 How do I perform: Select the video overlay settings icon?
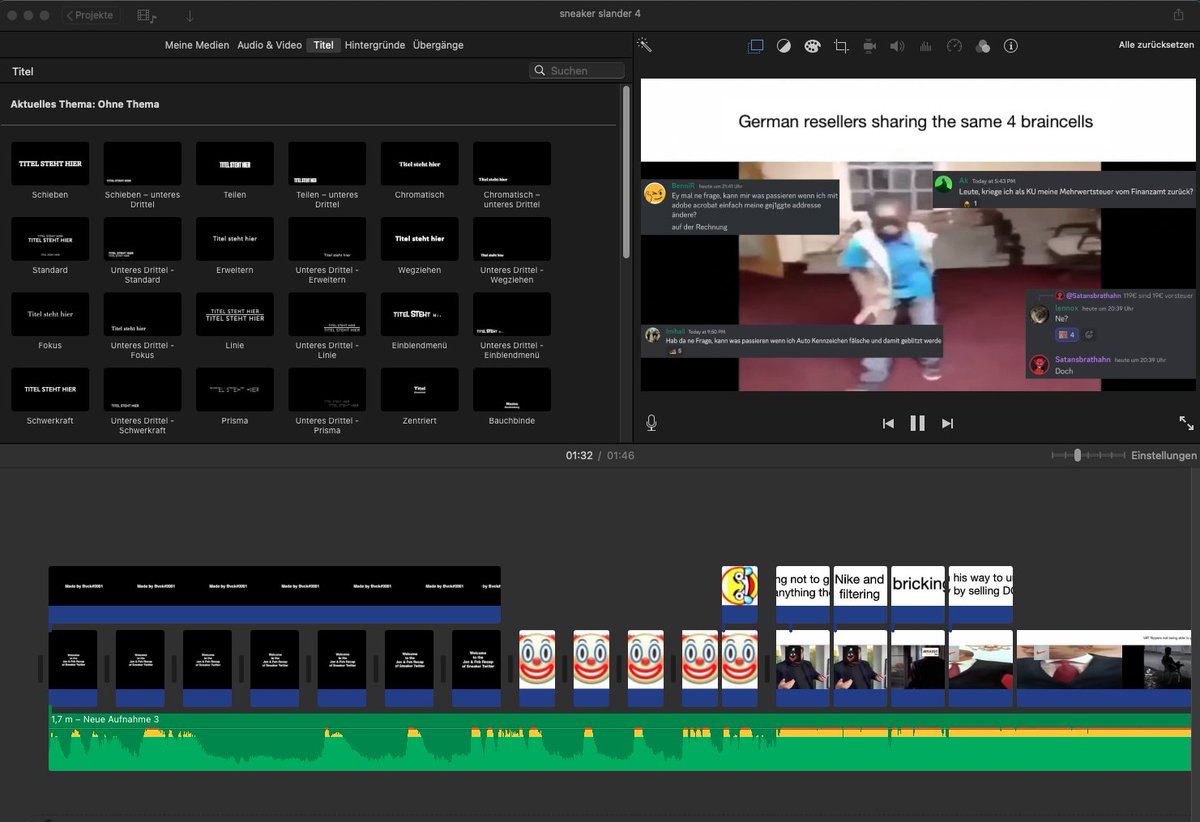[x=755, y=46]
